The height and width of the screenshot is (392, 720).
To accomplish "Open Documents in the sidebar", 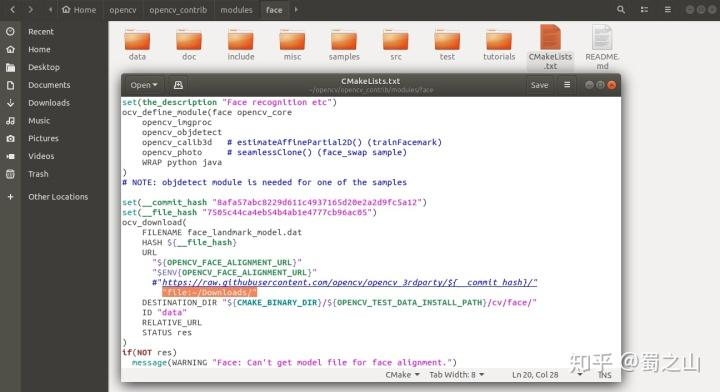I will 49,85.
